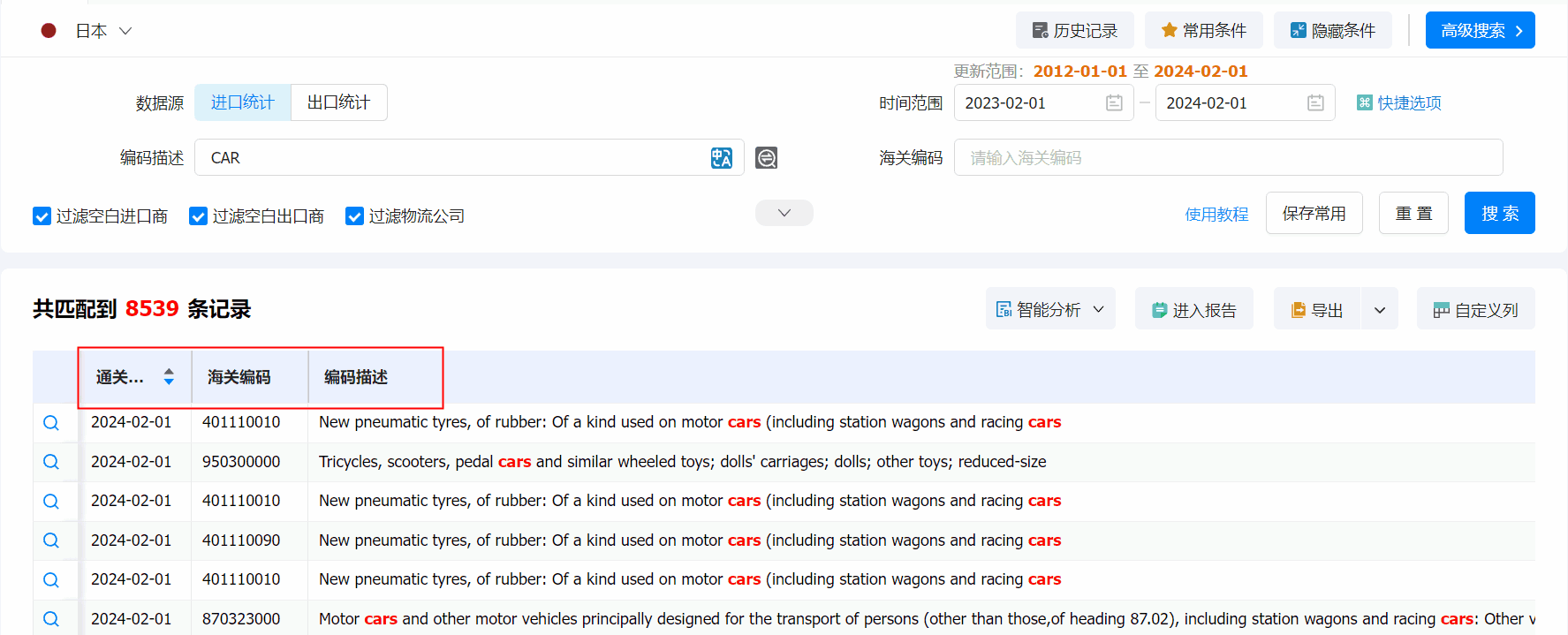Screen dimensions: 1568x635
Task: Expand the arrow next to 导出
Action: point(1379,310)
